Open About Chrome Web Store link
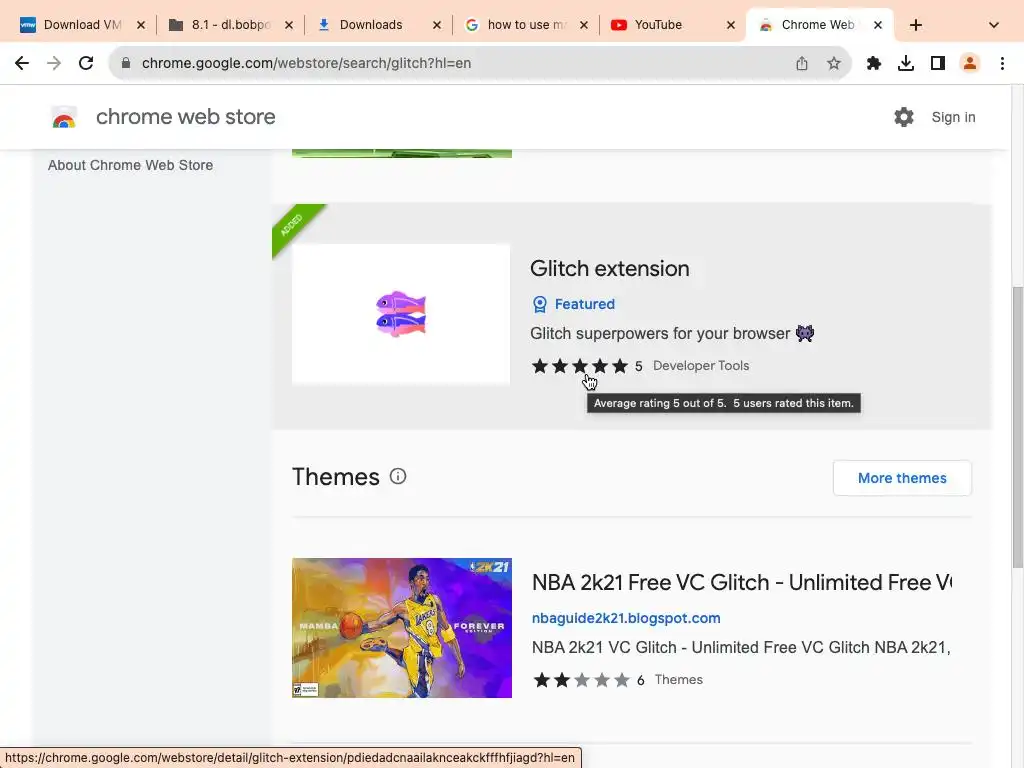Image resolution: width=1024 pixels, height=768 pixels. 130,165
